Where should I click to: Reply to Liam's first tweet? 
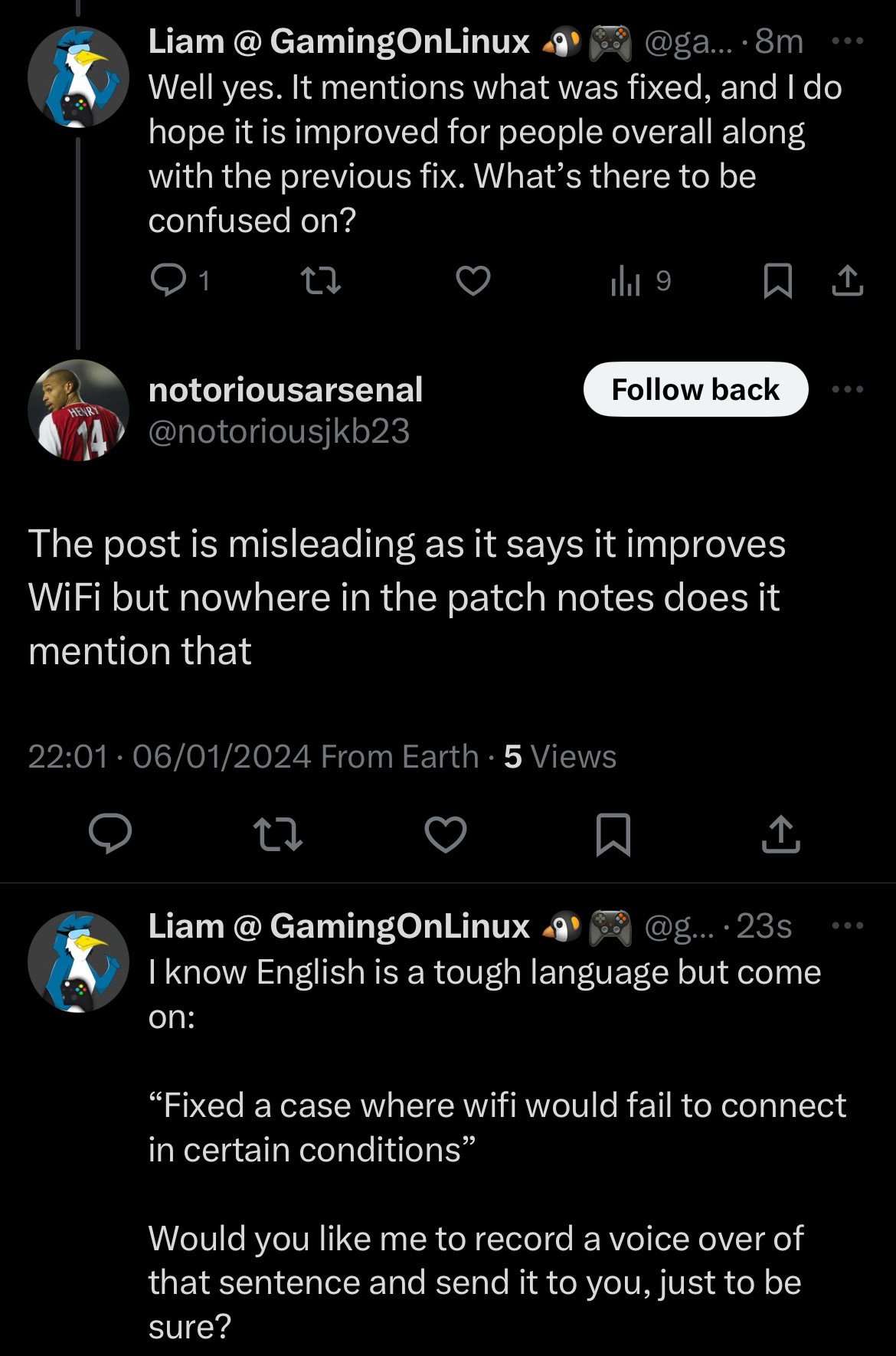coord(168,280)
